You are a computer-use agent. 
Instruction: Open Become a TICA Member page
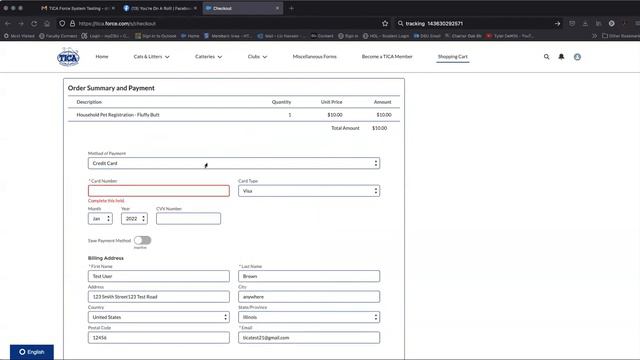coord(387,57)
